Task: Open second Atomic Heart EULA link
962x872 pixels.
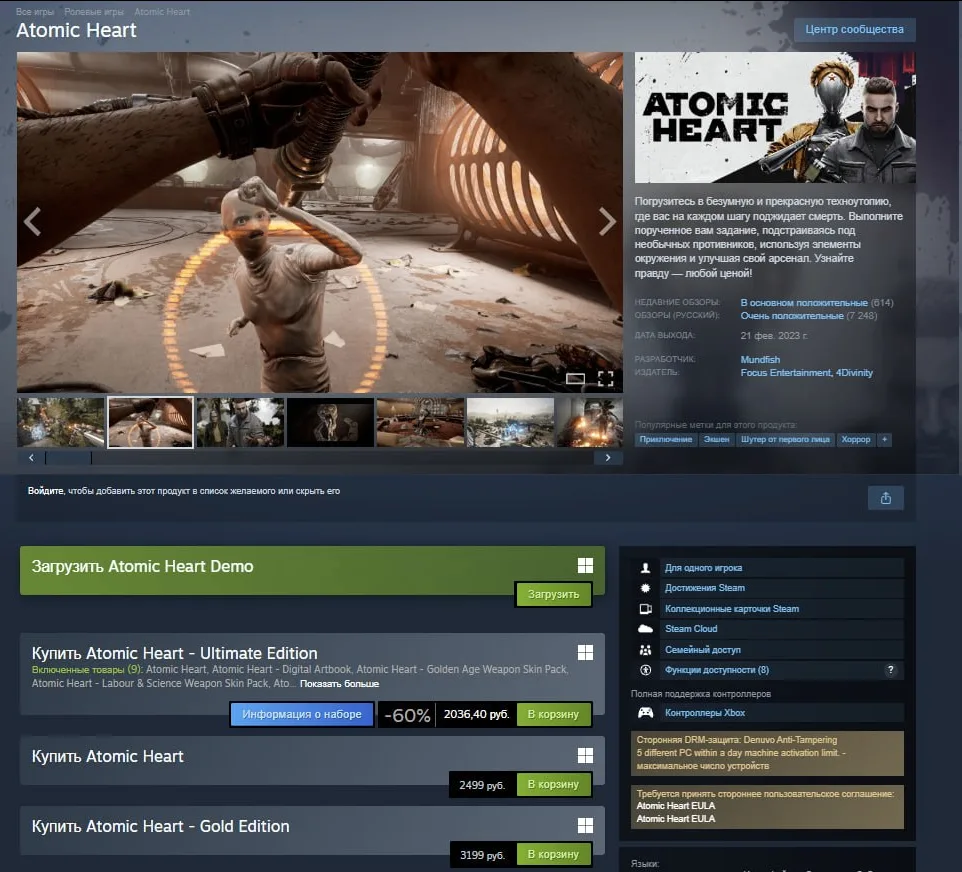Action: tap(675, 819)
